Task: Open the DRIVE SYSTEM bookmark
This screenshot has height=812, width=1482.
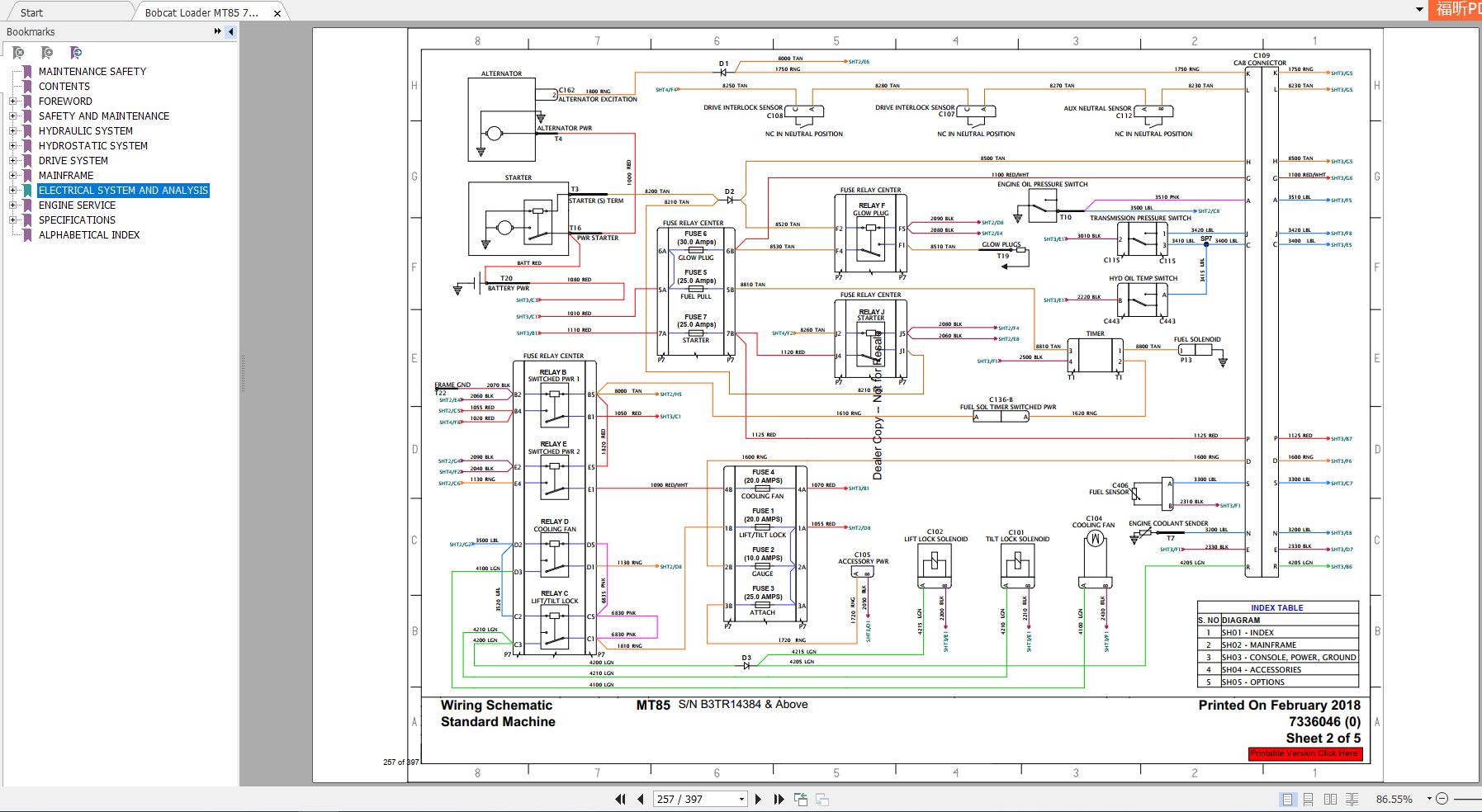Action: coord(73,161)
